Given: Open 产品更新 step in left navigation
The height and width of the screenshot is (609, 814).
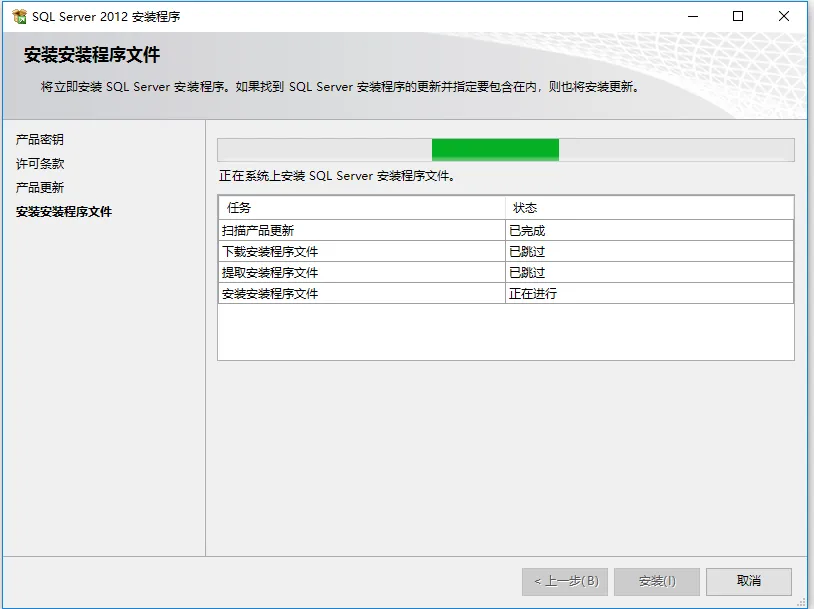Looking at the screenshot, I should point(40,188).
